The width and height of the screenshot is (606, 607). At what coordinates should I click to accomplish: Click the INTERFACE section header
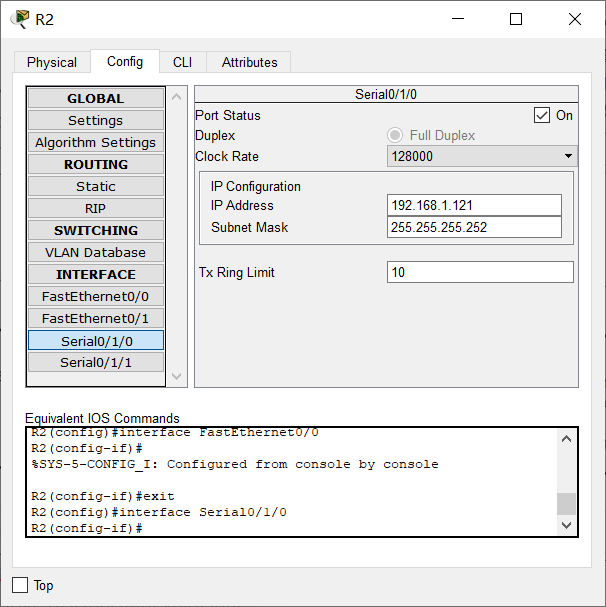pyautogui.click(x=96, y=274)
